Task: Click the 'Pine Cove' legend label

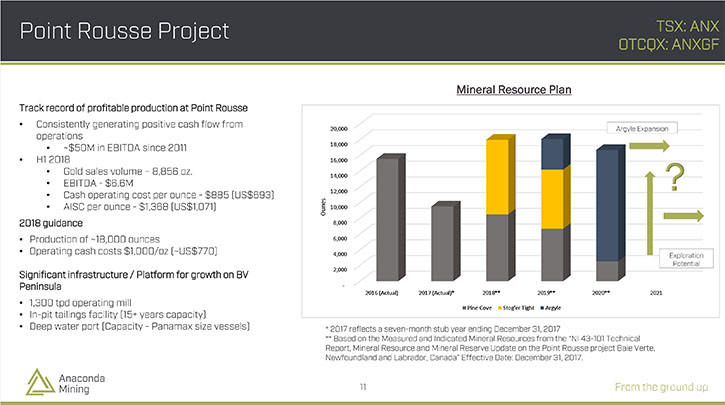Action: pos(479,308)
